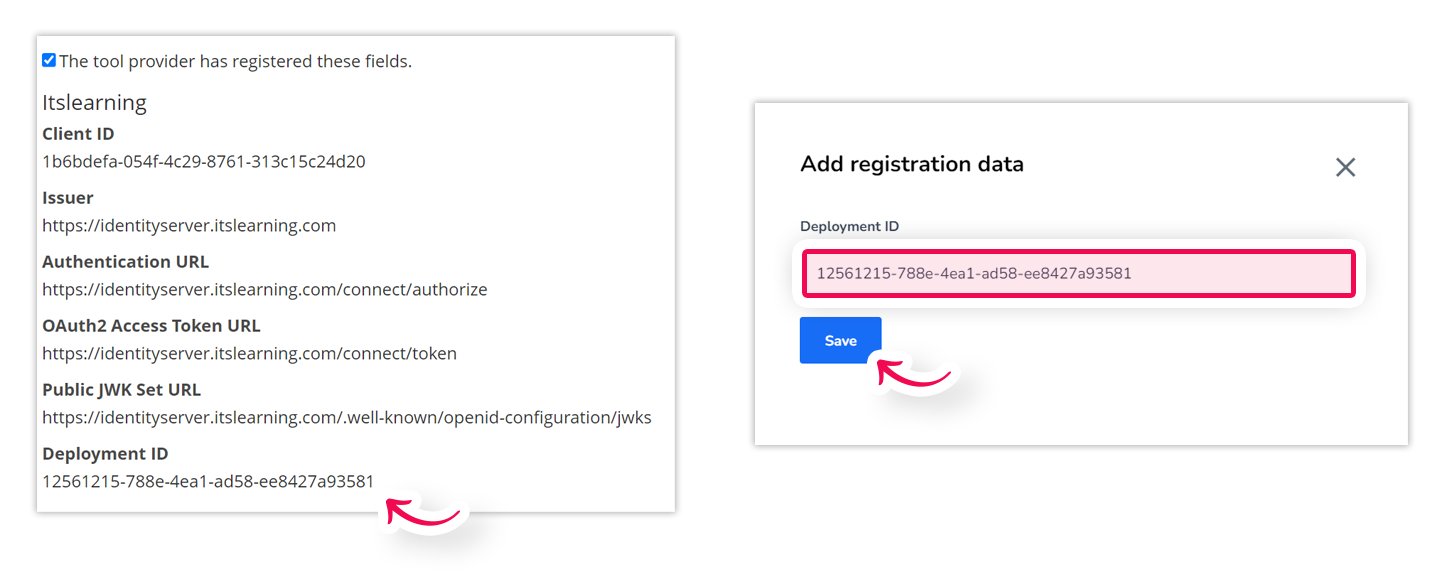Open the Public JWK Set URL link

(x=345, y=417)
